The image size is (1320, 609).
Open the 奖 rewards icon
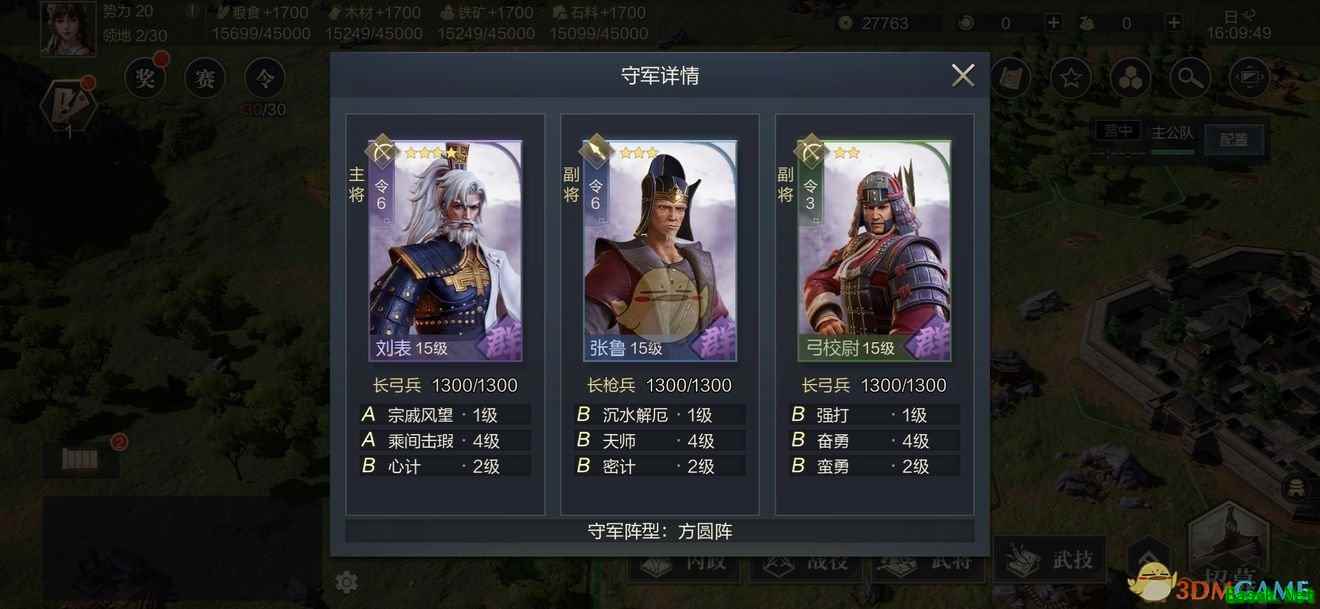point(145,78)
